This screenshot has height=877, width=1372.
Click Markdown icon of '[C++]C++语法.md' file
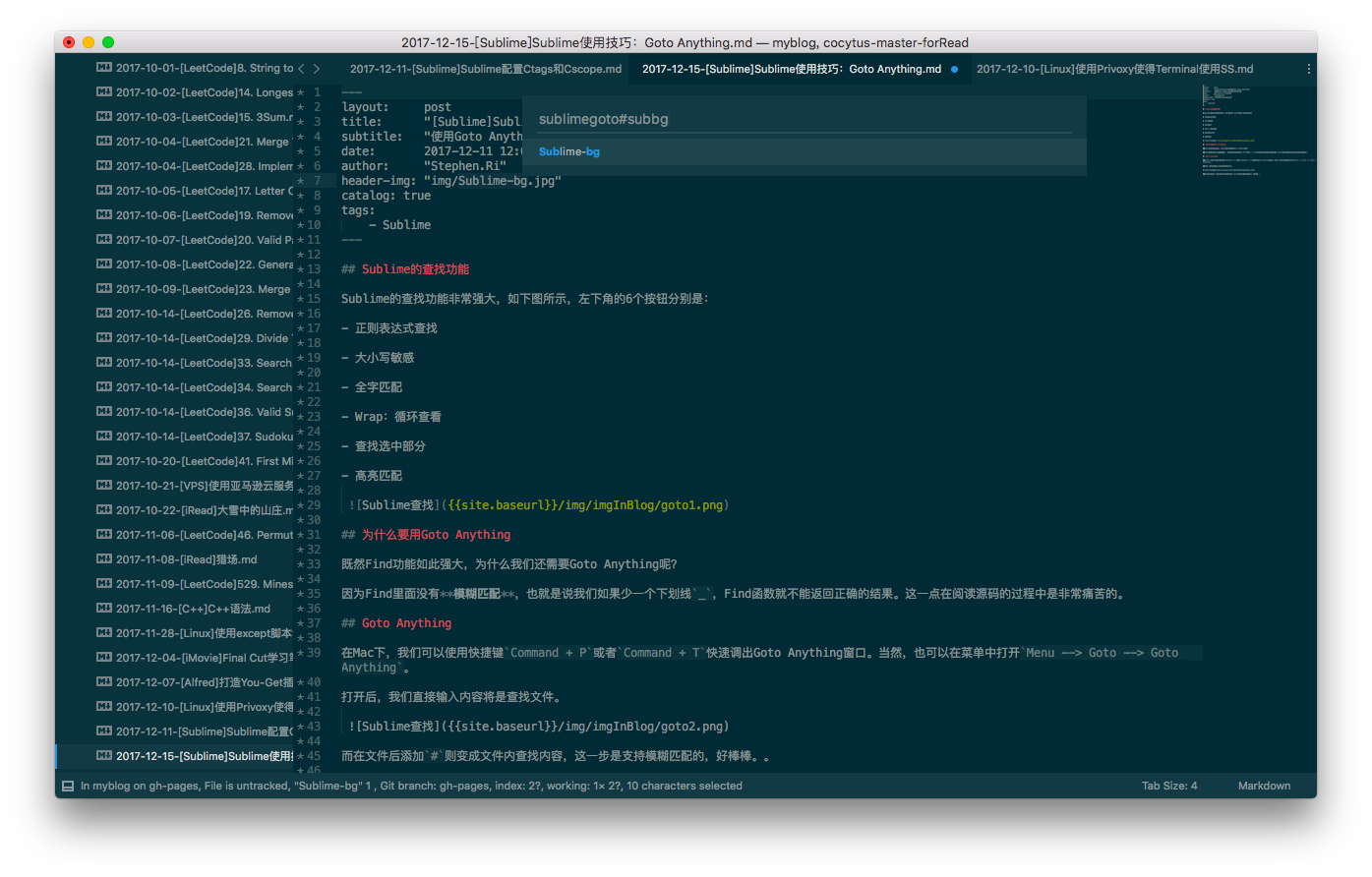pyautogui.click(x=103, y=609)
